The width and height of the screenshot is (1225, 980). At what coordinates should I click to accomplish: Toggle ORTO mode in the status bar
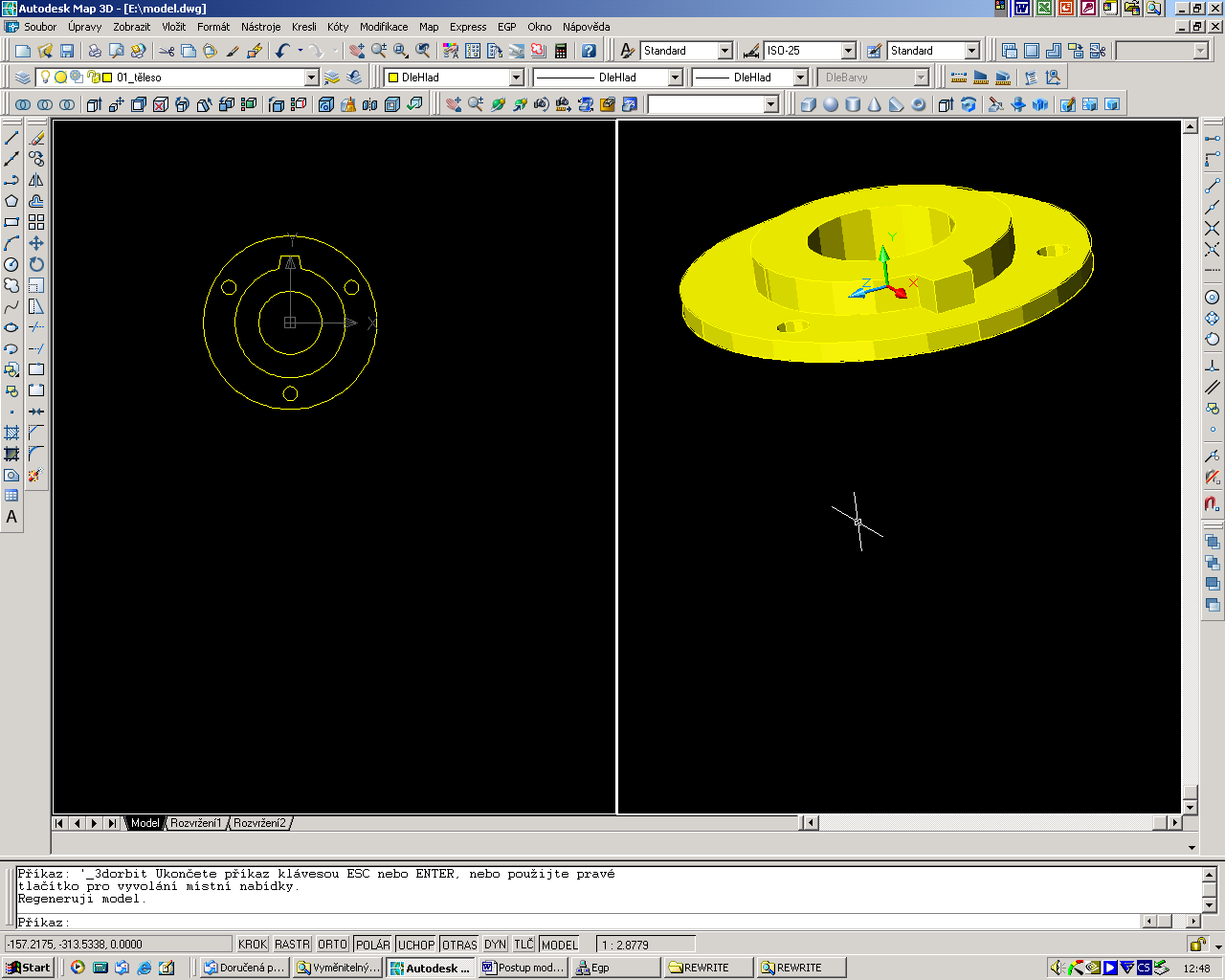333,945
